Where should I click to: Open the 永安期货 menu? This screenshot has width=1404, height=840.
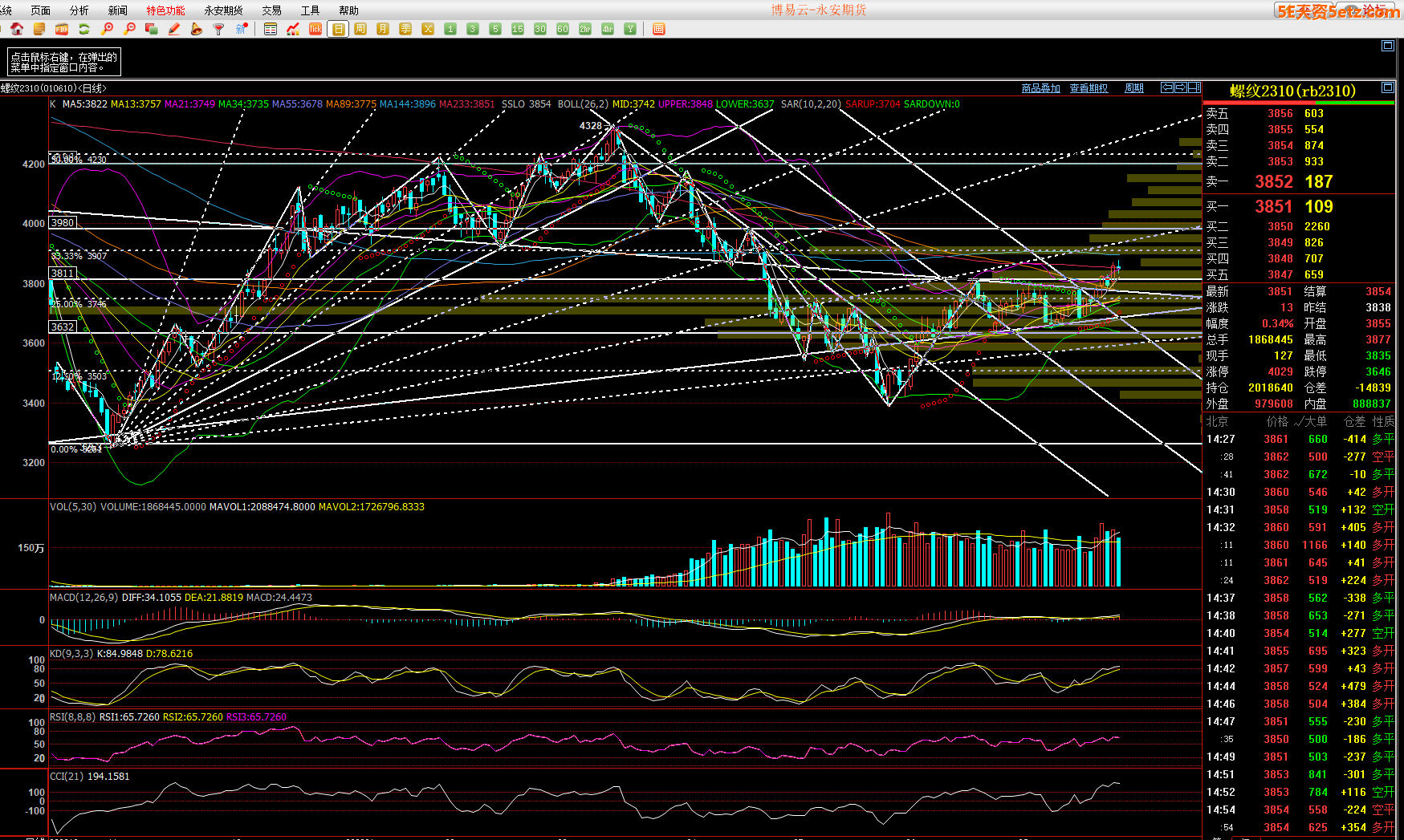pos(223,10)
